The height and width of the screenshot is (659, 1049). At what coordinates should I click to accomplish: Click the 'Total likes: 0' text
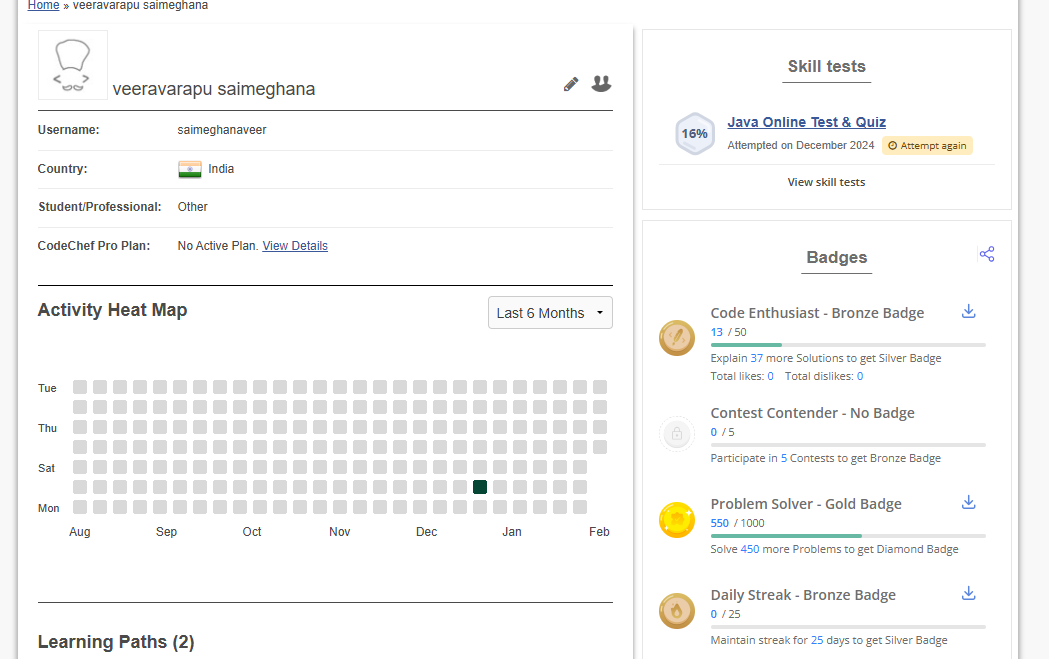coord(742,376)
